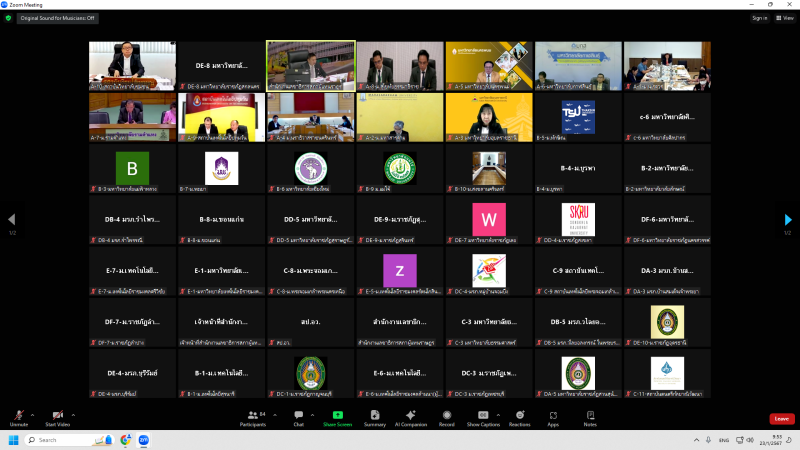Open the Reactions menu
800x450 pixels.
519,416
